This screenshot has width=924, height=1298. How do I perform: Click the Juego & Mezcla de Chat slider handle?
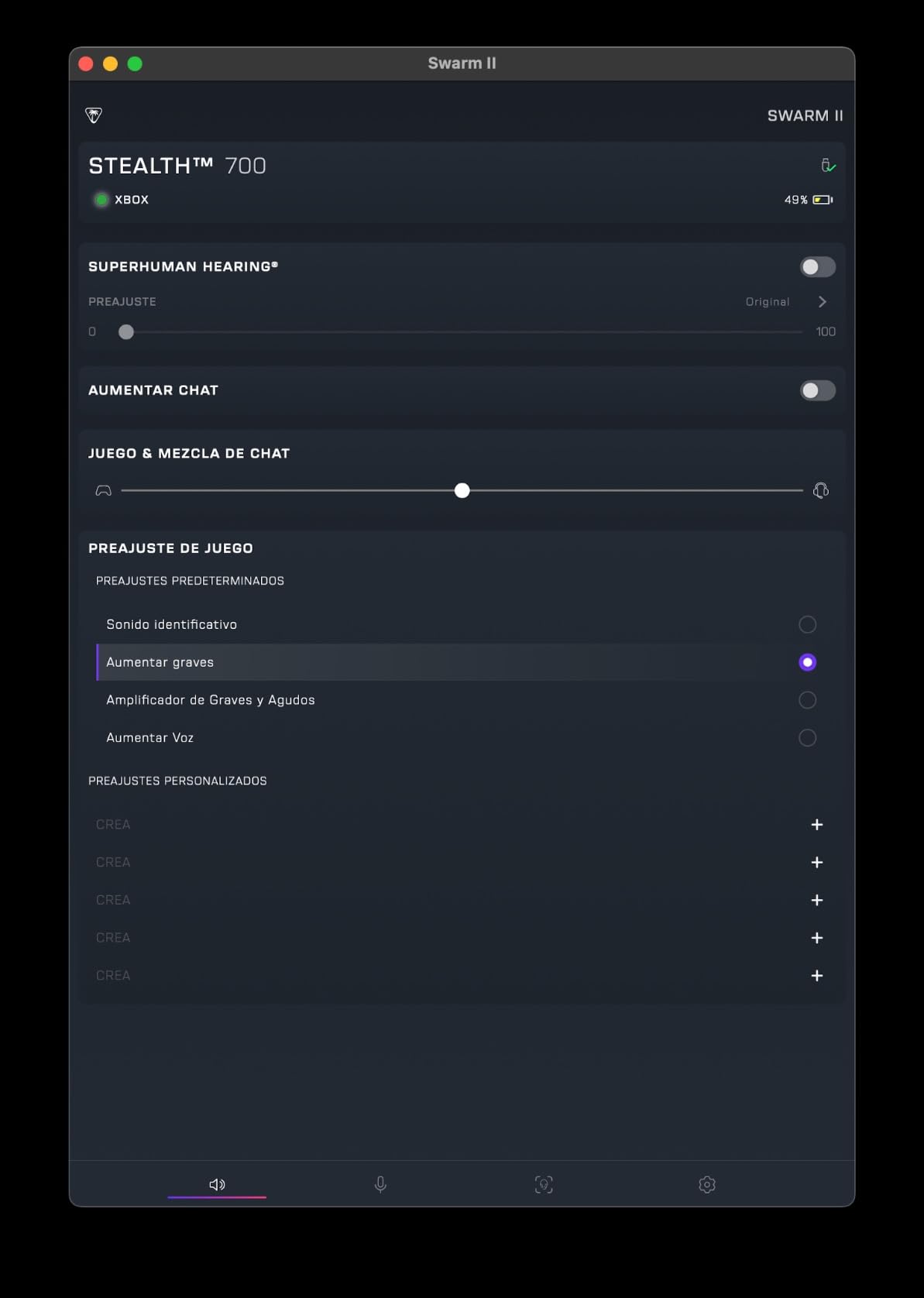[462, 491]
